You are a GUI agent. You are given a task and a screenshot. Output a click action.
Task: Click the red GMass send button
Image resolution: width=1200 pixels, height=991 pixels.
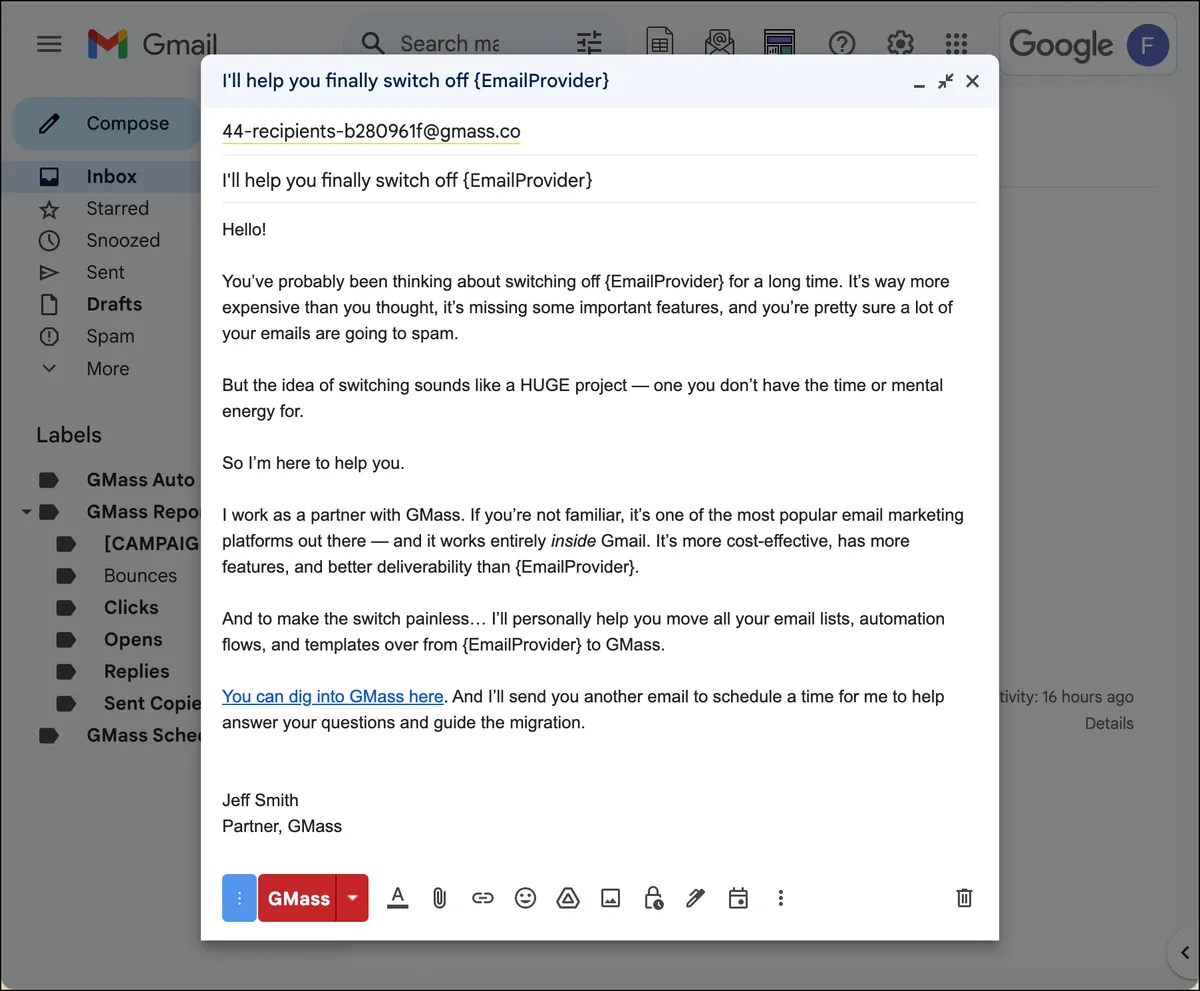tap(298, 898)
